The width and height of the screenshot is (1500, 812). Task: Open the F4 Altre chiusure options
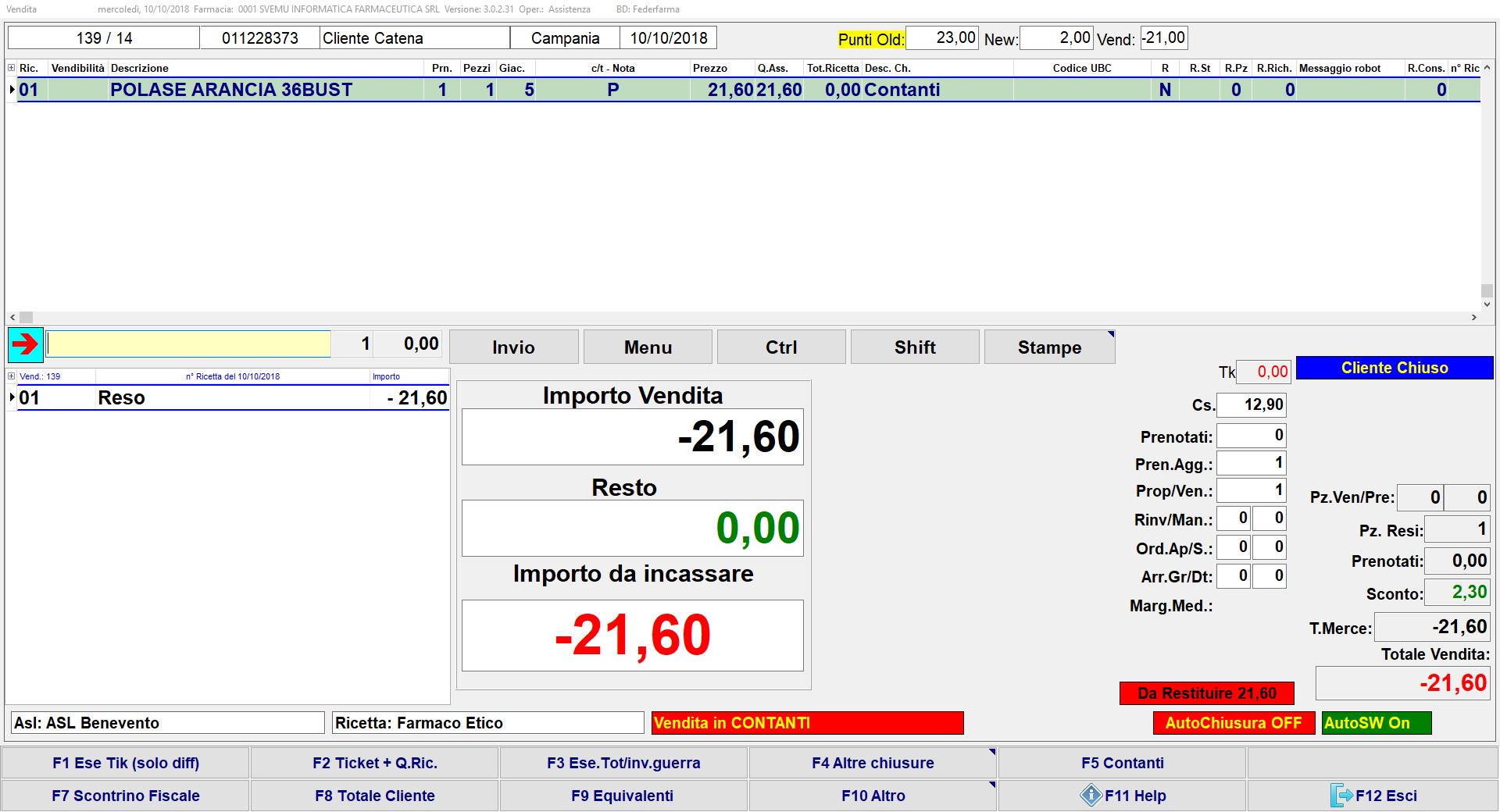[873, 763]
